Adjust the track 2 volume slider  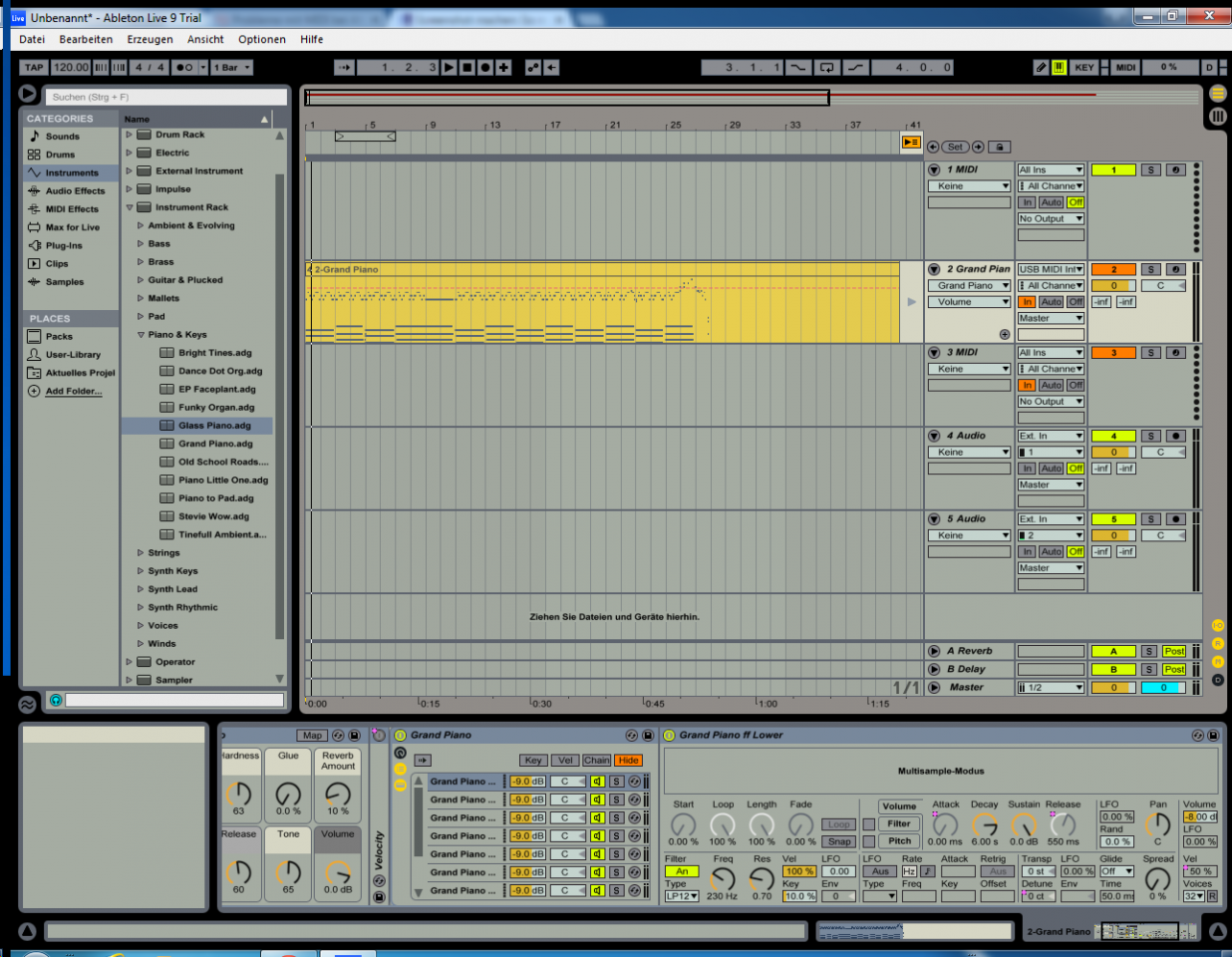coord(1113,286)
